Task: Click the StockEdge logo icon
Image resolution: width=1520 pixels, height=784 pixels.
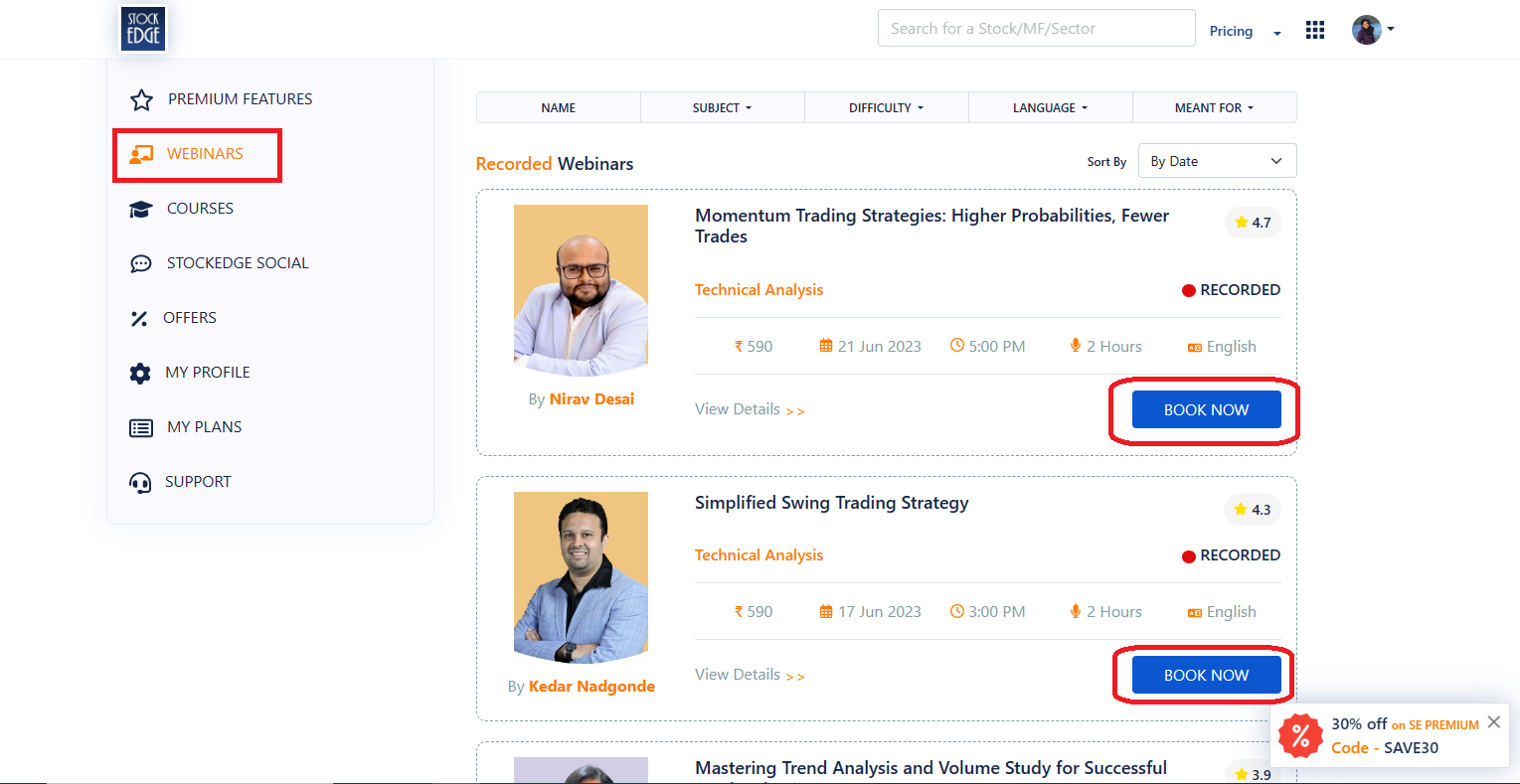Action: (143, 29)
